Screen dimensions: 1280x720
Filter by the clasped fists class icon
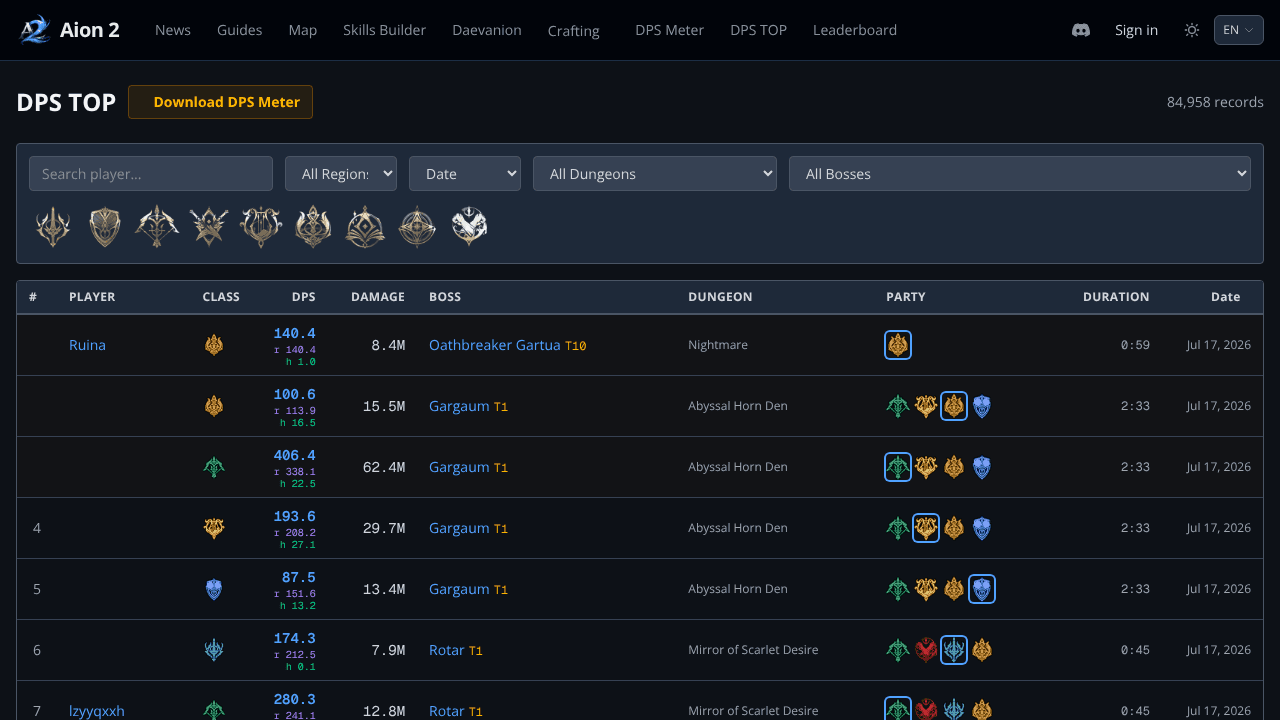tap(469, 227)
